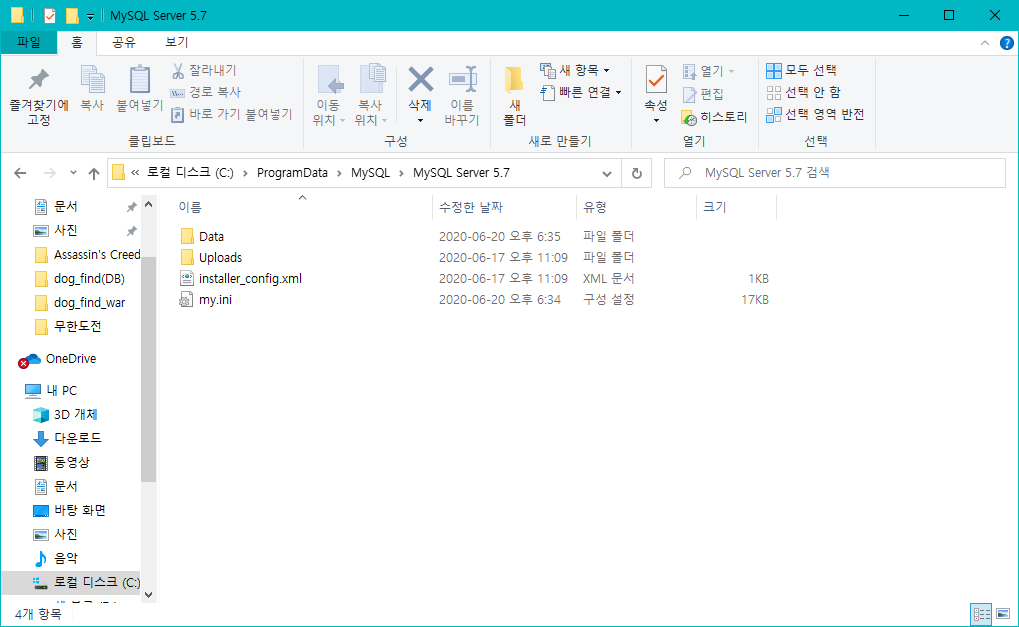This screenshot has width=1019, height=627.
Task: Click the 이름 바꾸기 rename icon
Action: 463,80
